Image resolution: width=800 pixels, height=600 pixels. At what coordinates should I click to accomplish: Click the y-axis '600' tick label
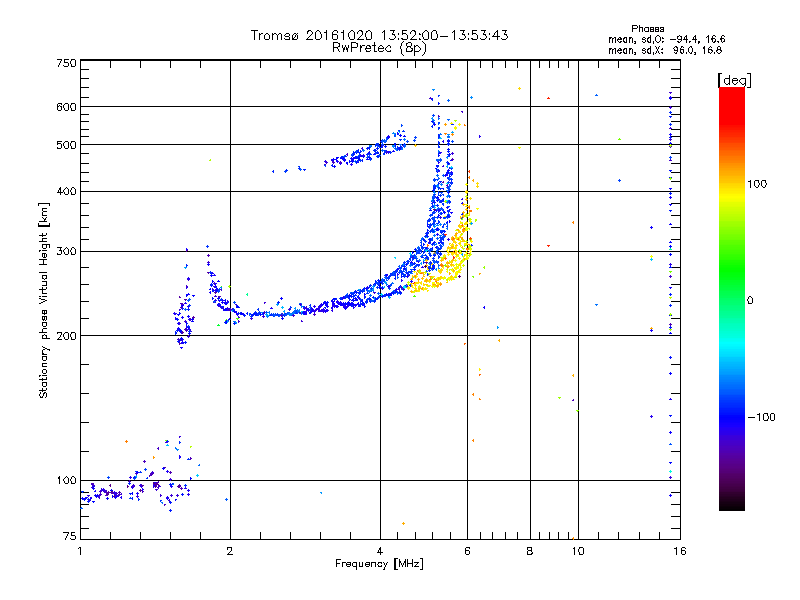coord(66,107)
